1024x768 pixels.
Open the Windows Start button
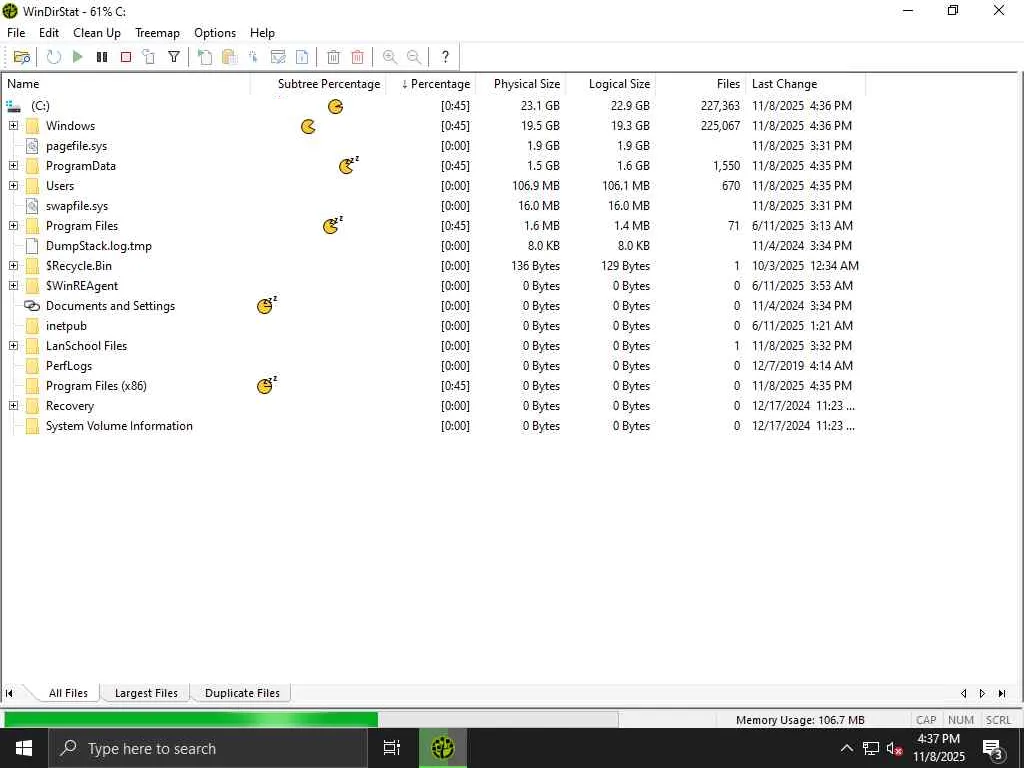click(24, 748)
